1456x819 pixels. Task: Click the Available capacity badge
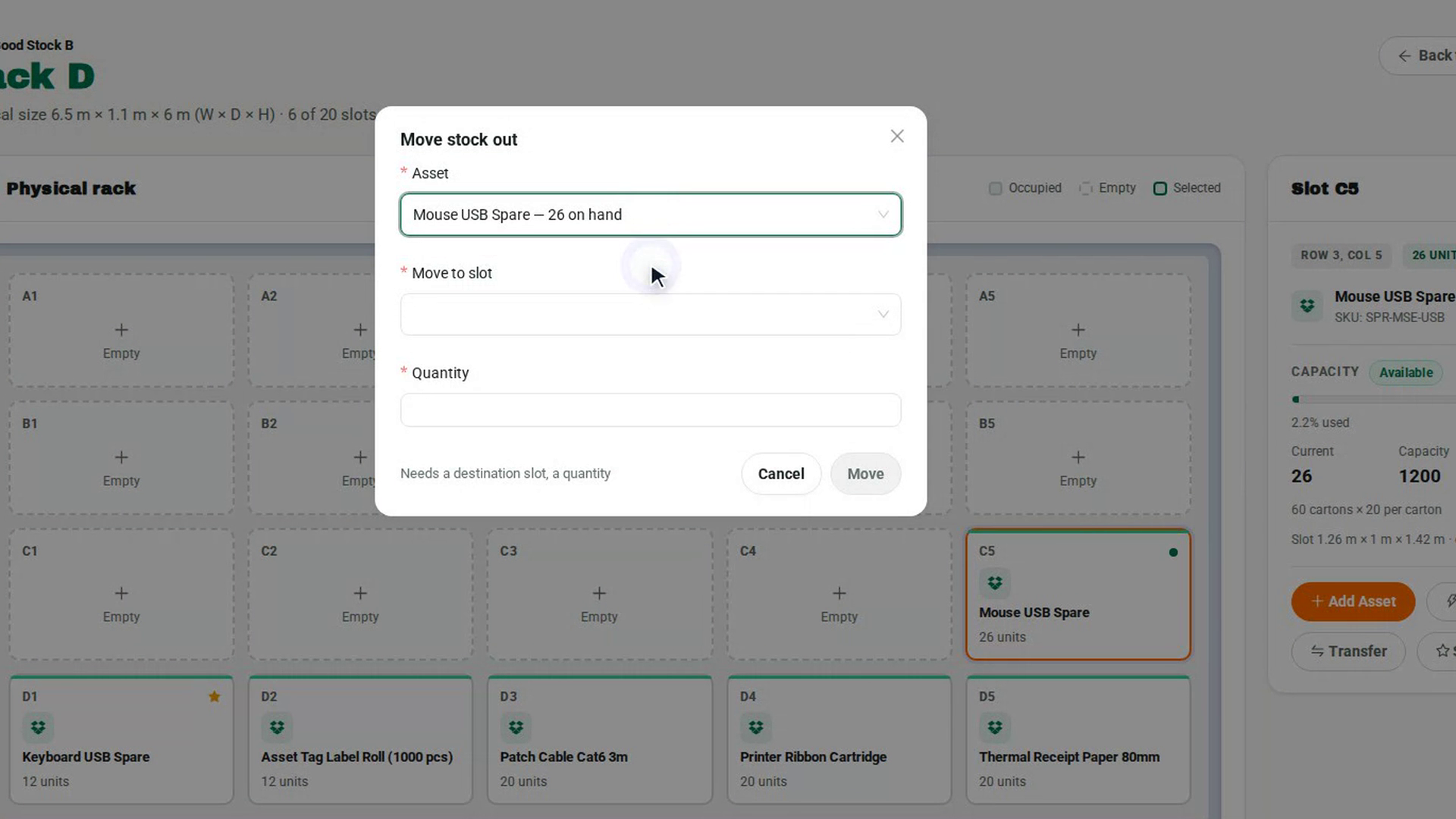pos(1406,372)
